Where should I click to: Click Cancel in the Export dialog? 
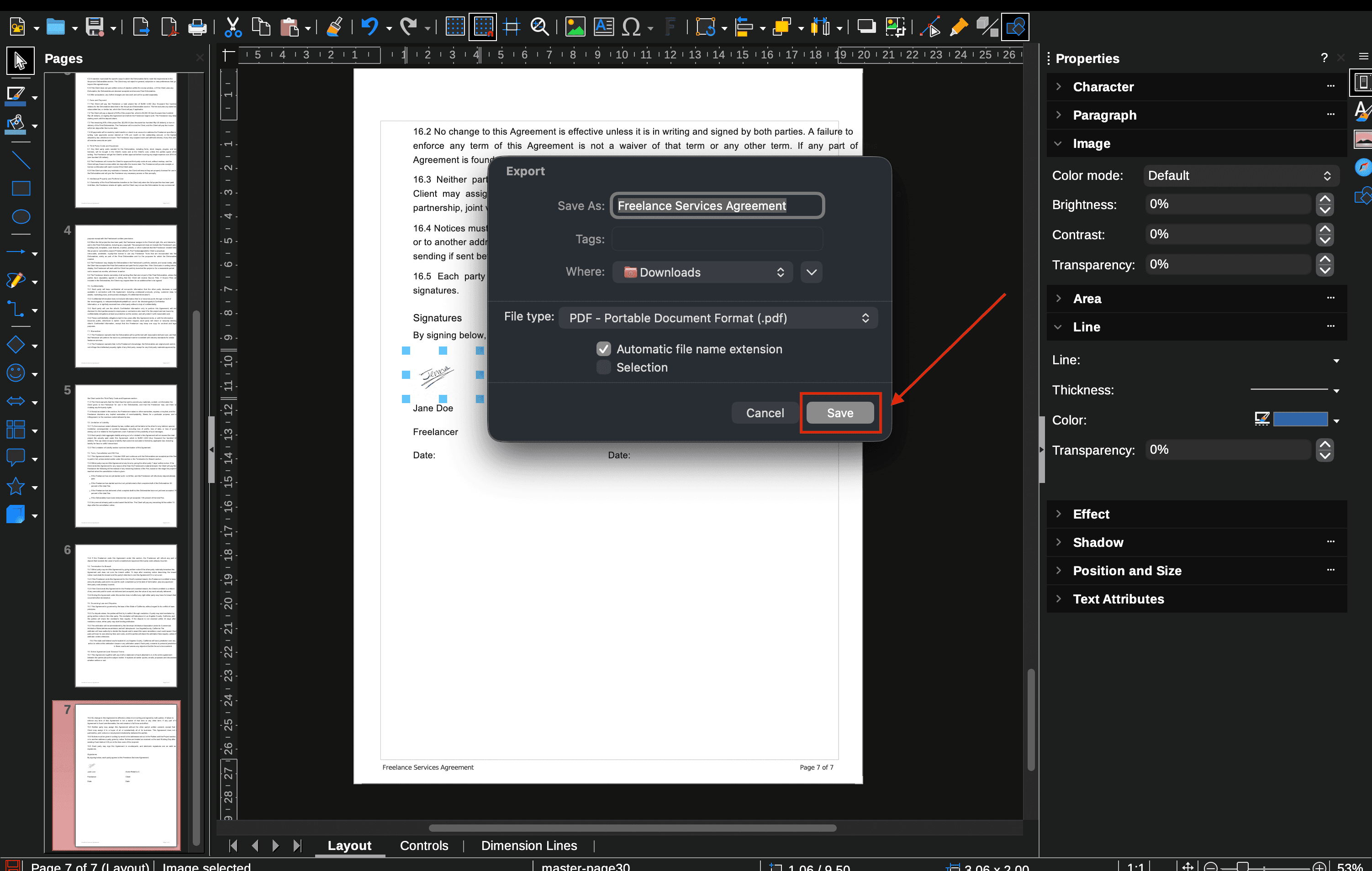765,413
